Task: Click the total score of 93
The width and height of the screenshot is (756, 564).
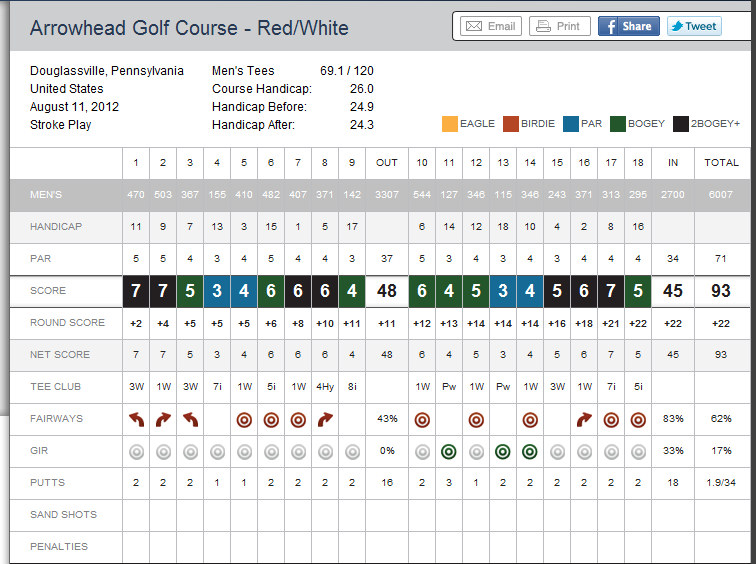Action: (722, 291)
